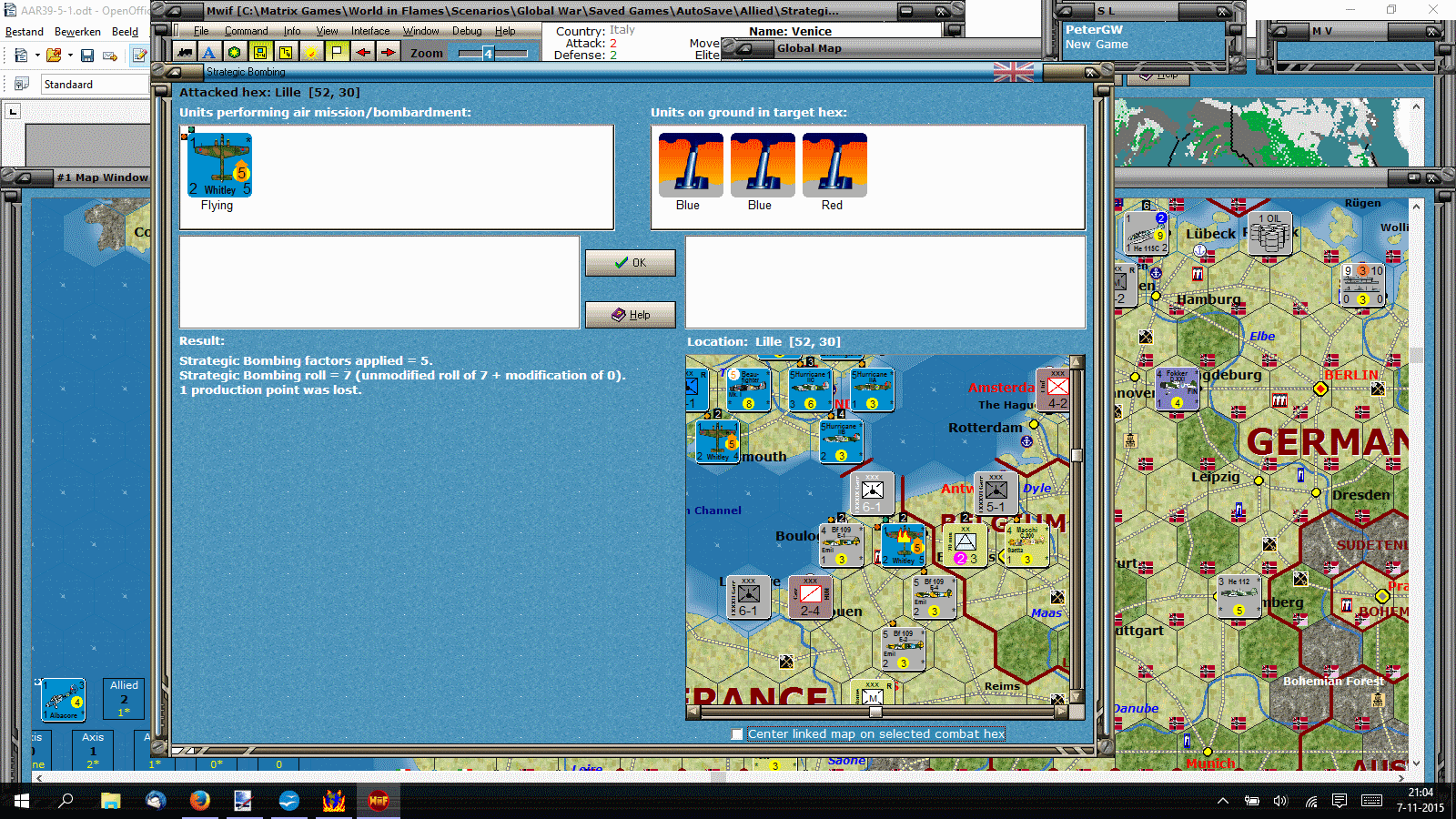Open the Bestand menu in OpenOffice

tap(25, 32)
